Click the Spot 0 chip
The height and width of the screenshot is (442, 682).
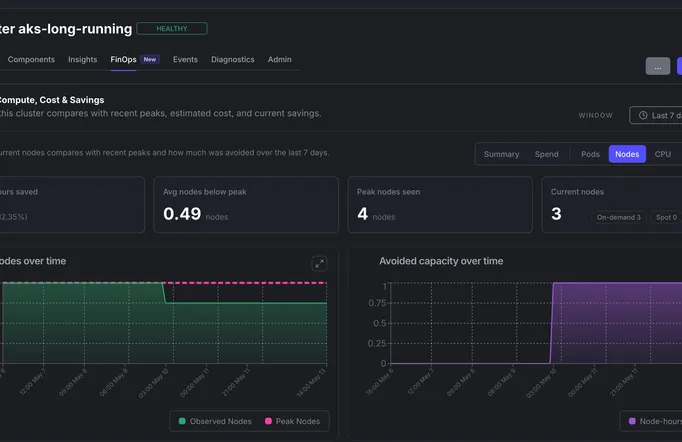click(666, 217)
